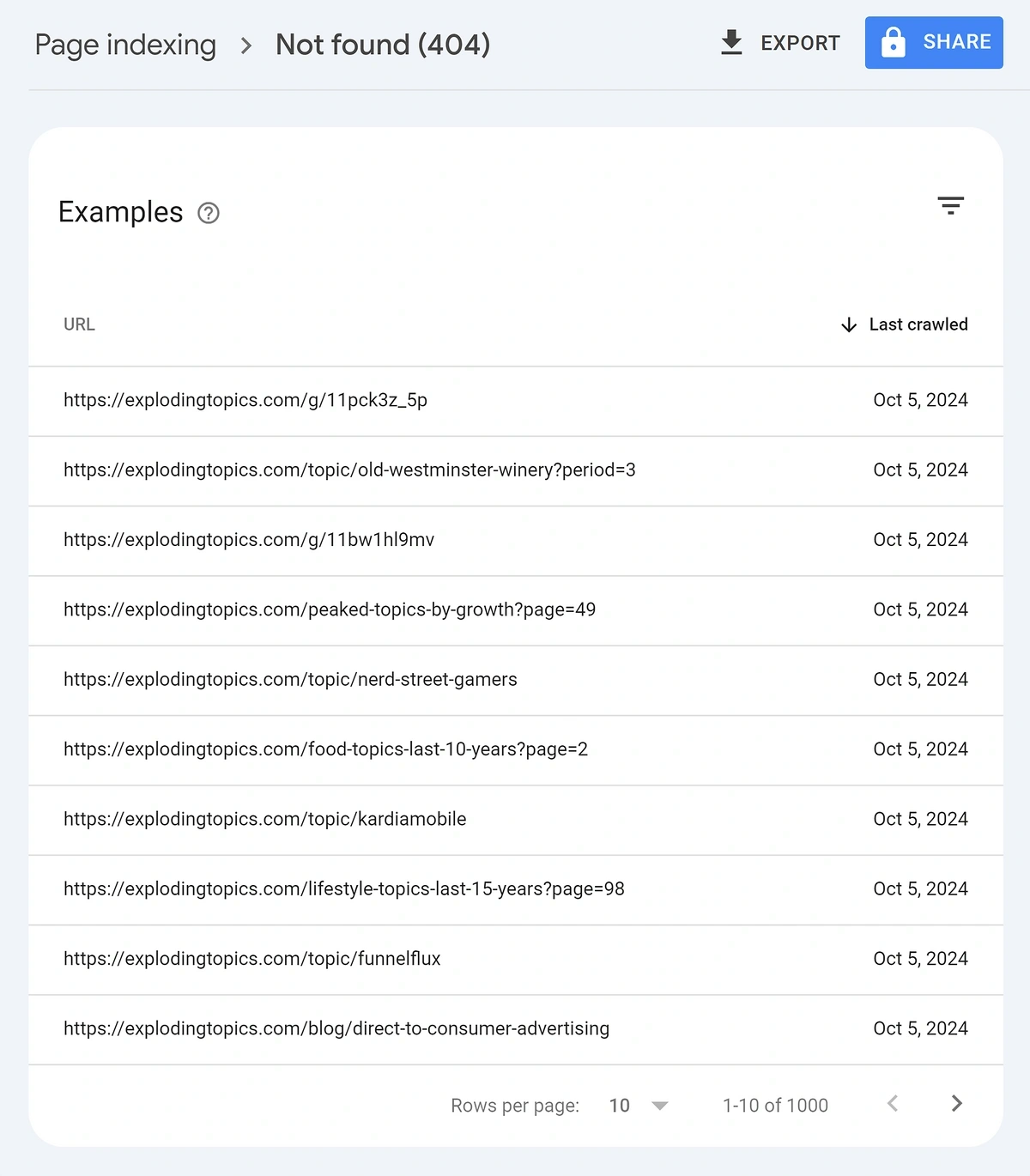Viewport: 1030px width, 1176px height.
Task: Click the lock icon on Share button
Action: [894, 42]
